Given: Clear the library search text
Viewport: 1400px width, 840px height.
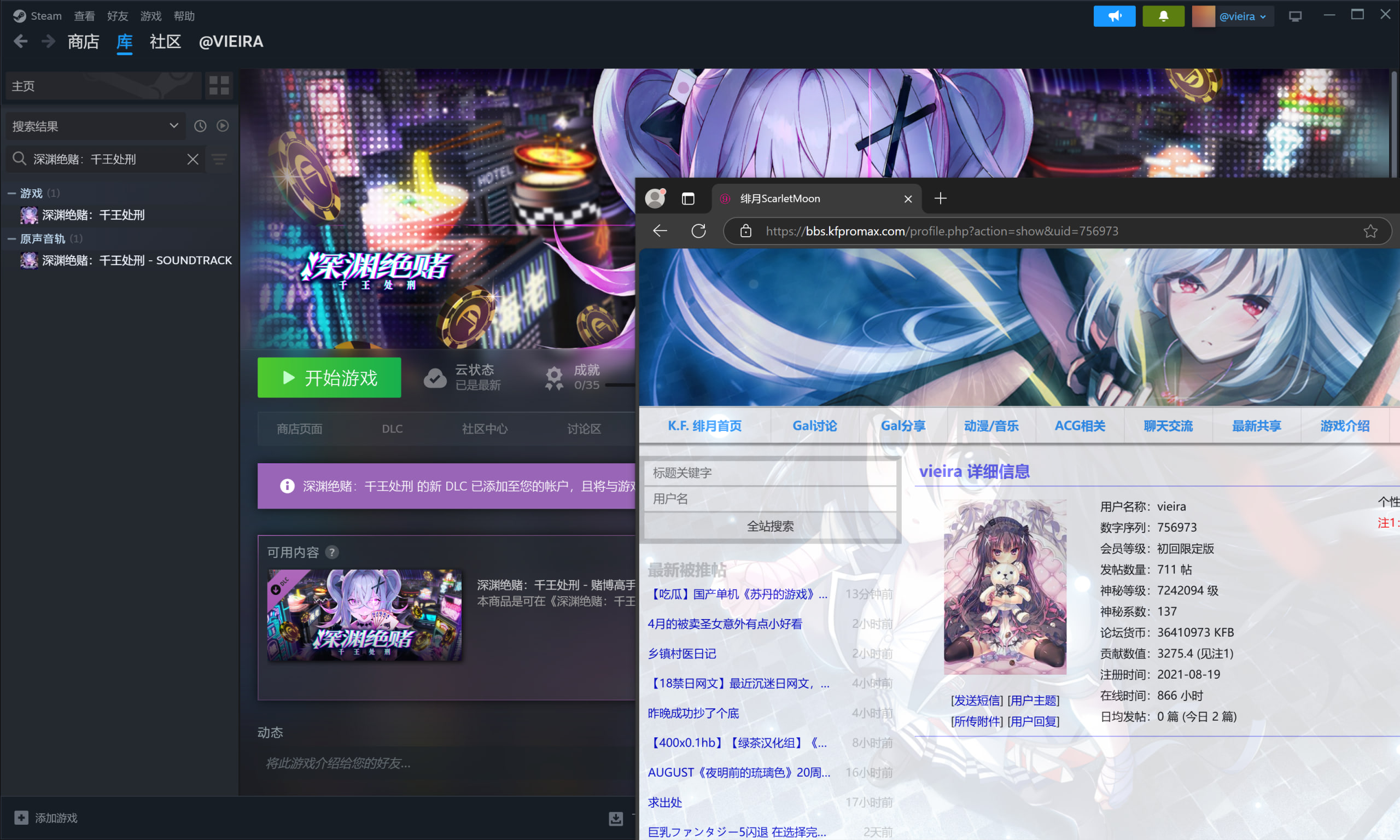Looking at the screenshot, I should pyautogui.click(x=192, y=159).
